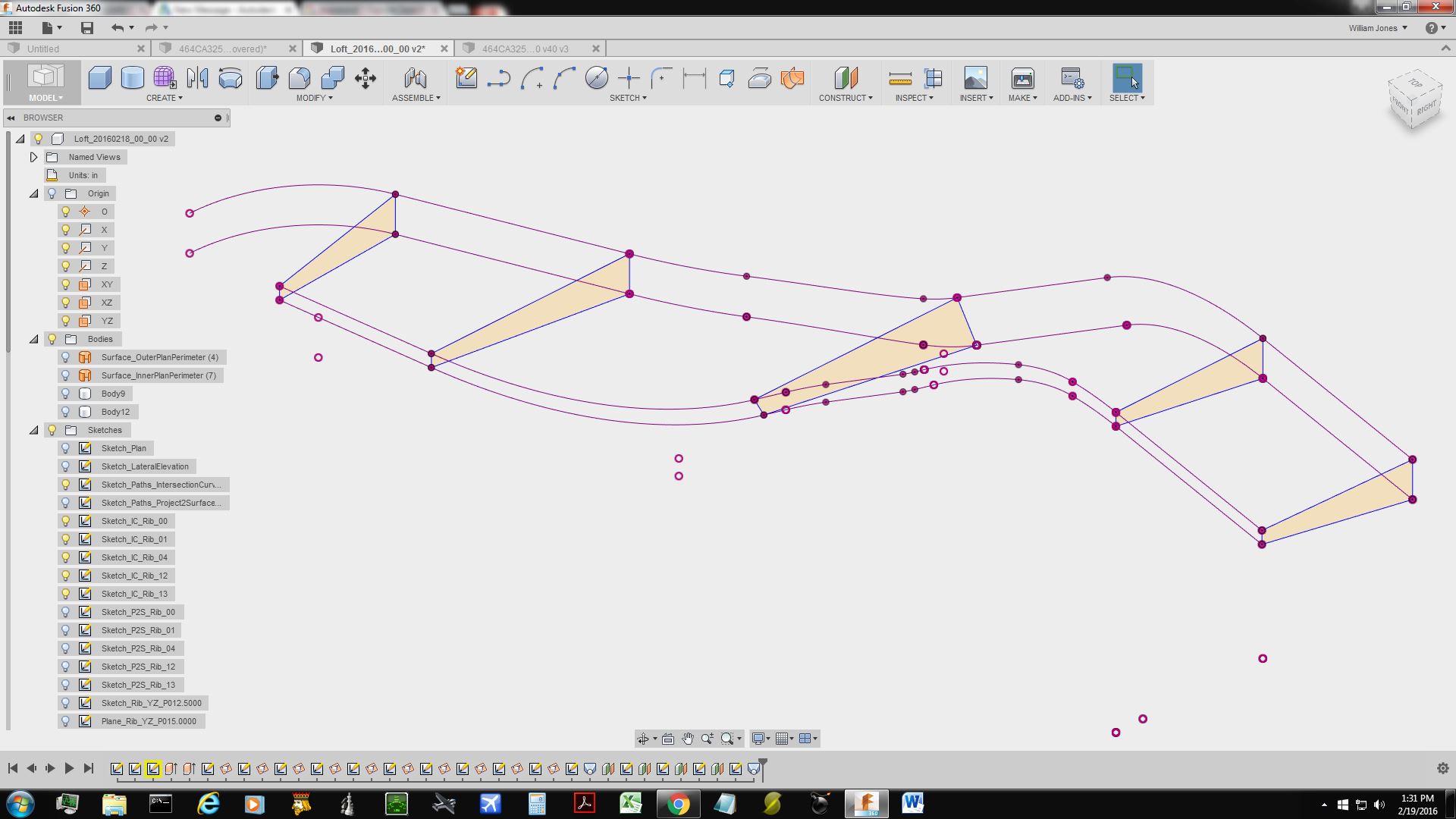Screen dimensions: 1456x819
Task: Open the INSPECT menu
Action: tap(913, 98)
